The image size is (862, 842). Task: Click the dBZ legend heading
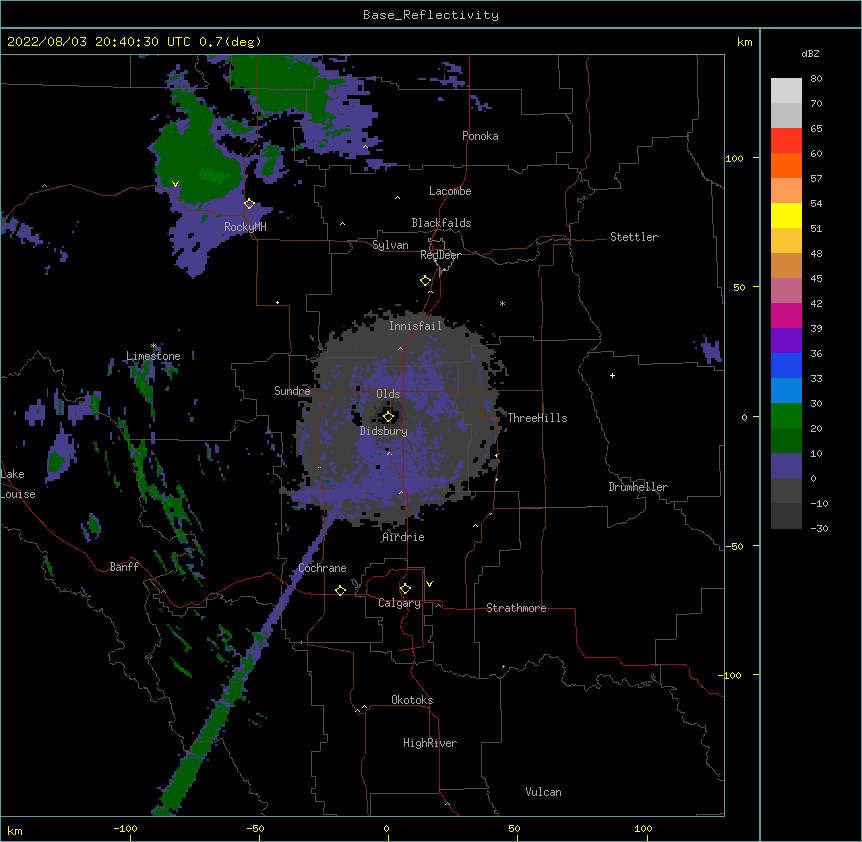pos(810,53)
